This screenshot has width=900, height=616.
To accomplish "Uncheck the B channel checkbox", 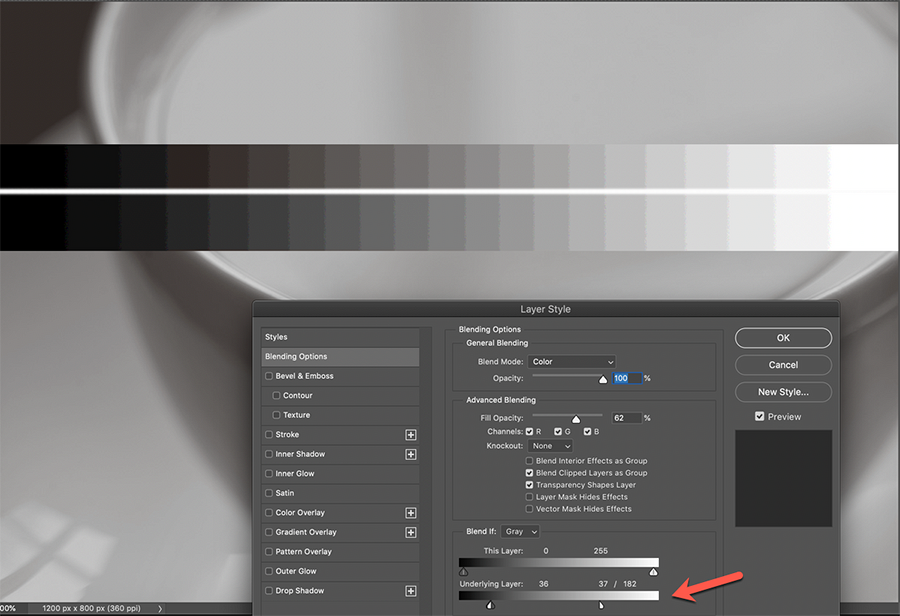I will [587, 432].
